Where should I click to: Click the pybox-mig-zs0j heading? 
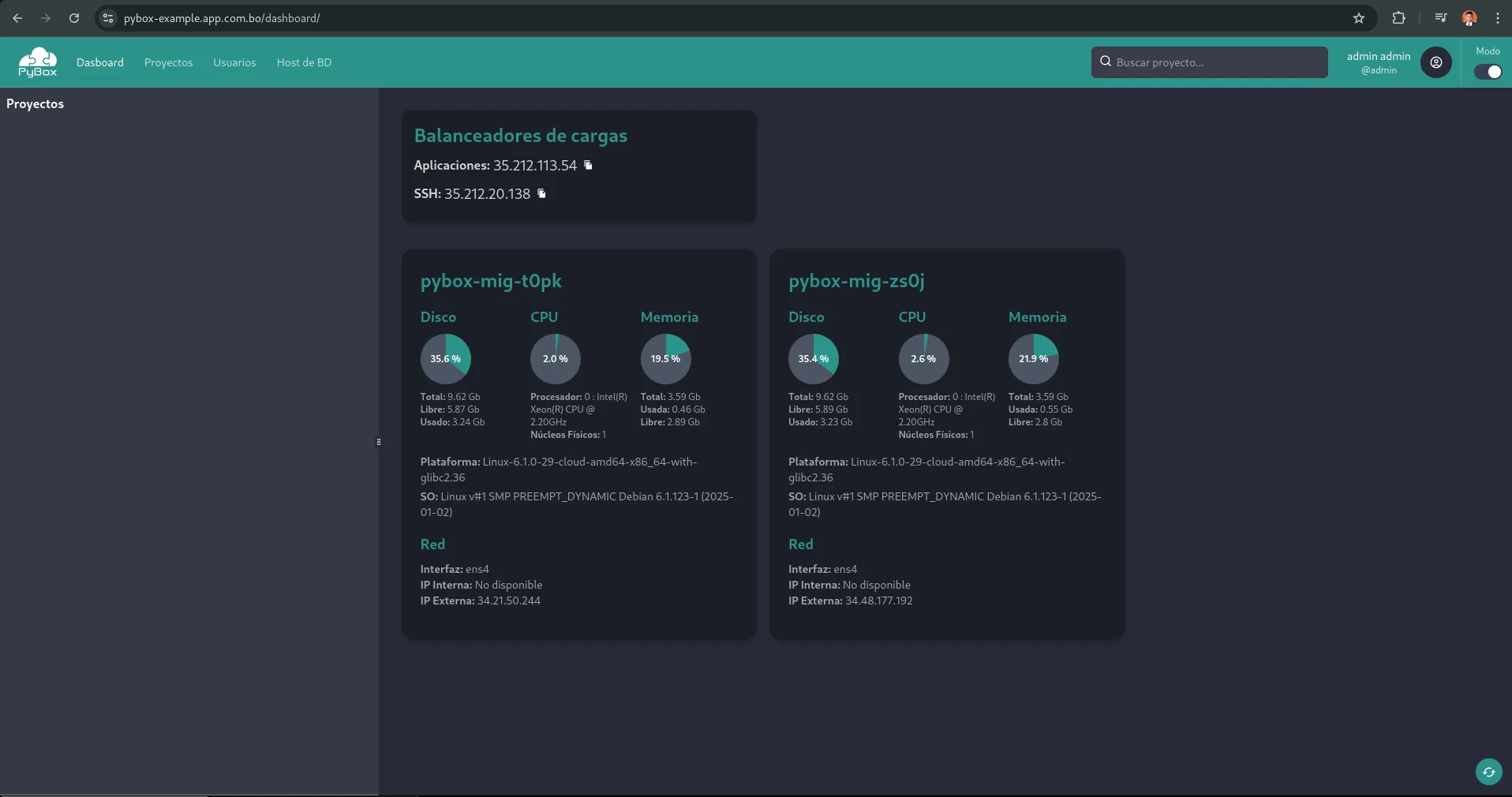[x=856, y=281]
